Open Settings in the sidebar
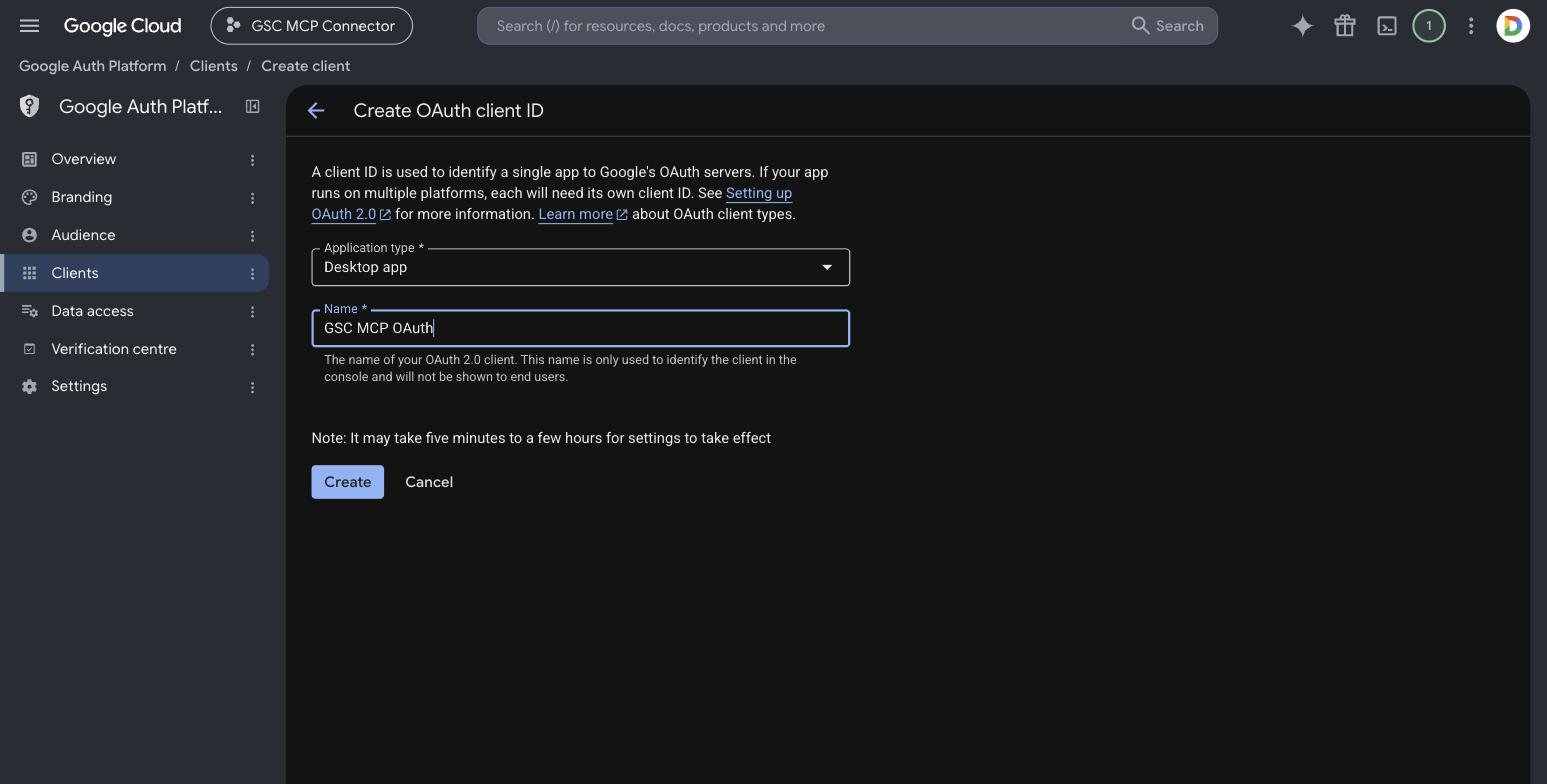Screen dimensions: 1547x784 point(135,386)
